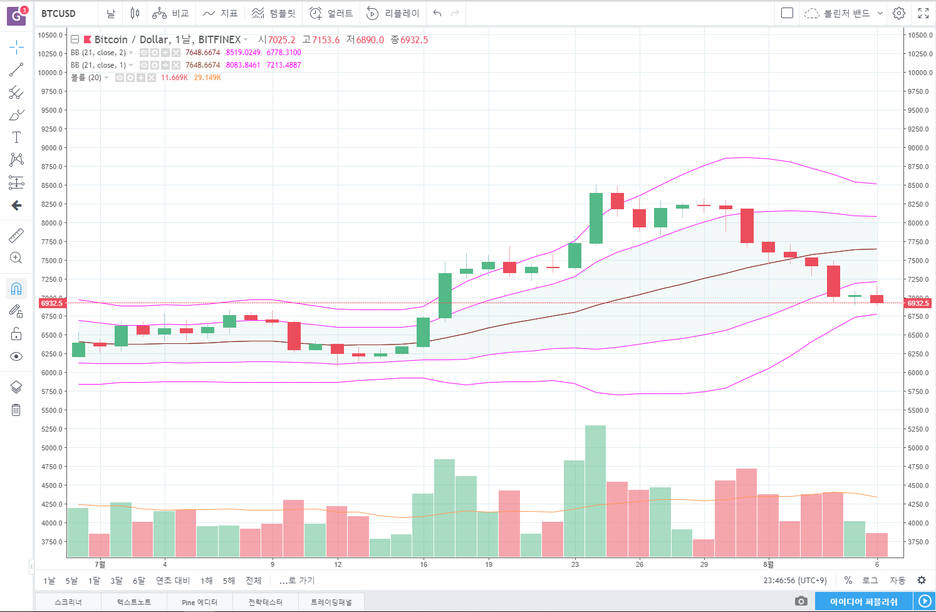
Task: Open the 전략테스터 tab
Action: (x=265, y=602)
